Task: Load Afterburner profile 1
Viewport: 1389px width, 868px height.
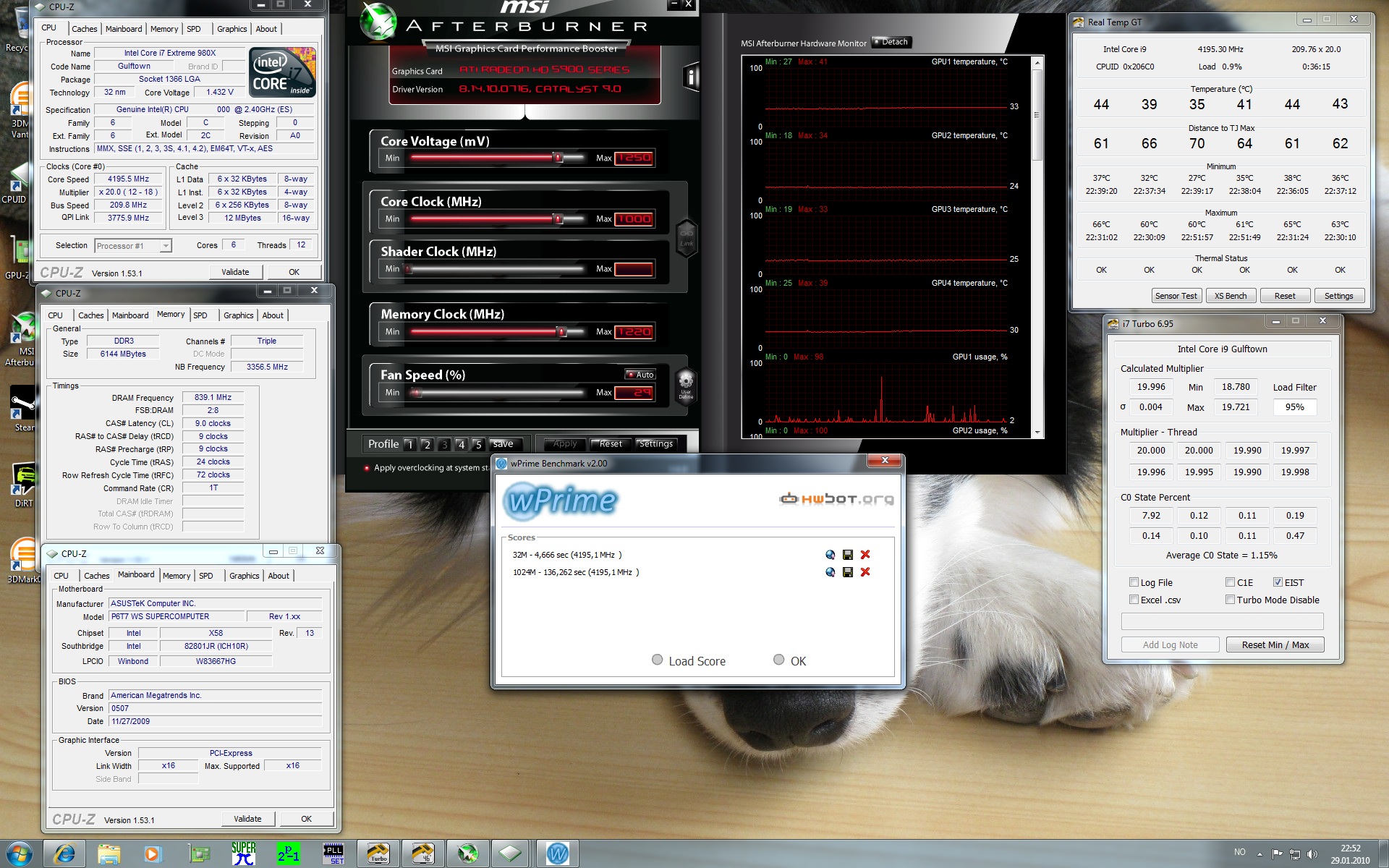Action: (409, 444)
